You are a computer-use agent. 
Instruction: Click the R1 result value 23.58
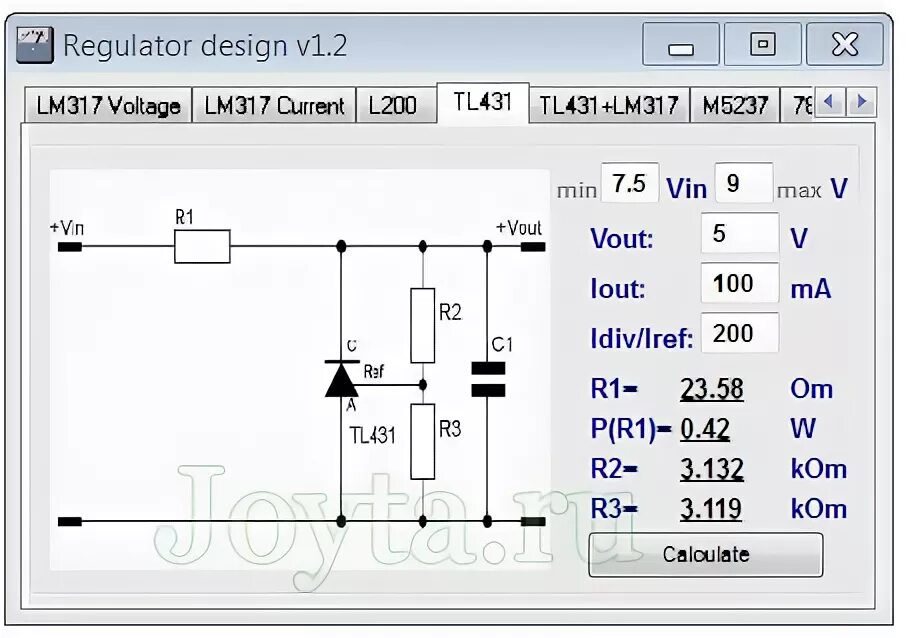[x=711, y=388]
